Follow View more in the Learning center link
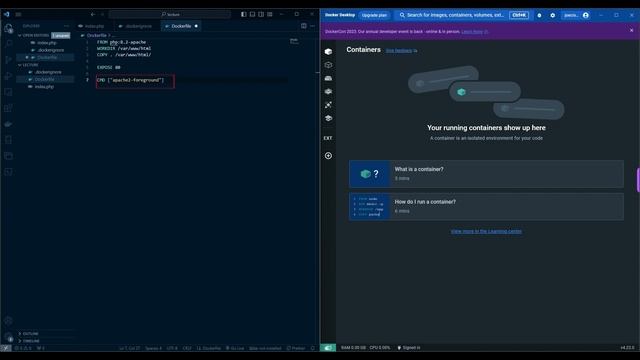Image resolution: width=640 pixels, height=360 pixels. (x=486, y=231)
